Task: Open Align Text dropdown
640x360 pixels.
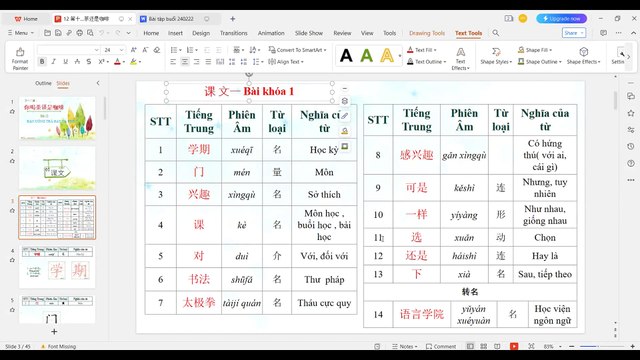Action: tap(286, 62)
